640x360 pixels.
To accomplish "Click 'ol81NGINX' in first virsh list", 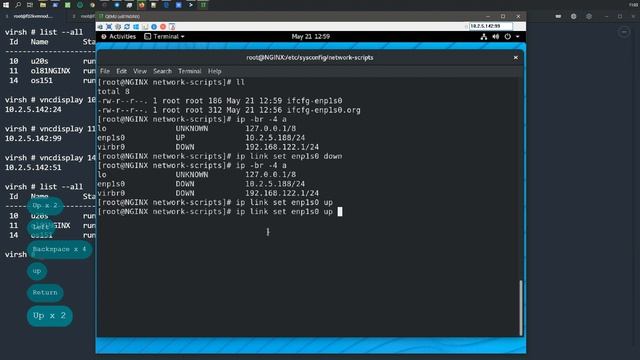I will click(x=50, y=71).
